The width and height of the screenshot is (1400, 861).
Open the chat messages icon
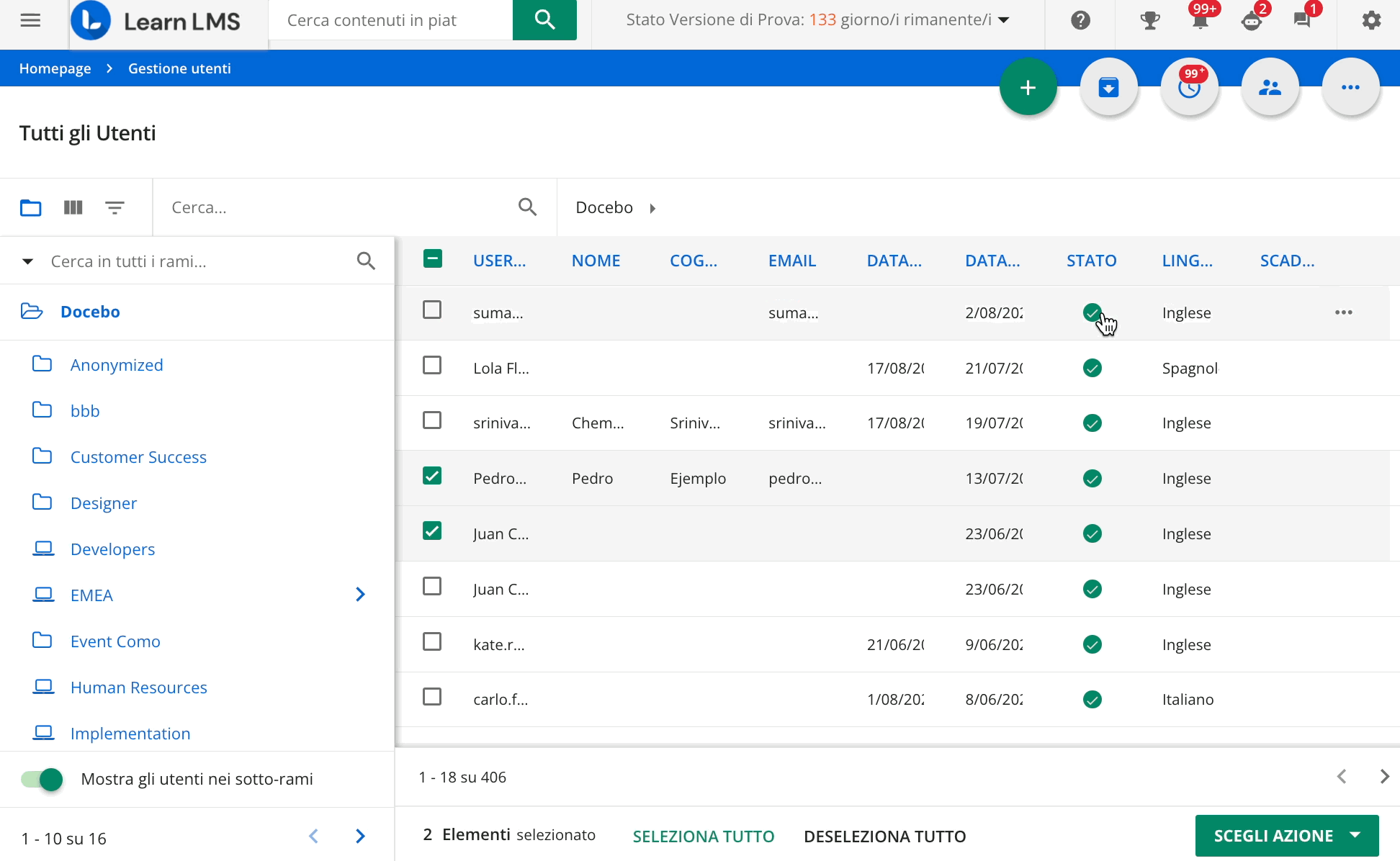(1302, 20)
